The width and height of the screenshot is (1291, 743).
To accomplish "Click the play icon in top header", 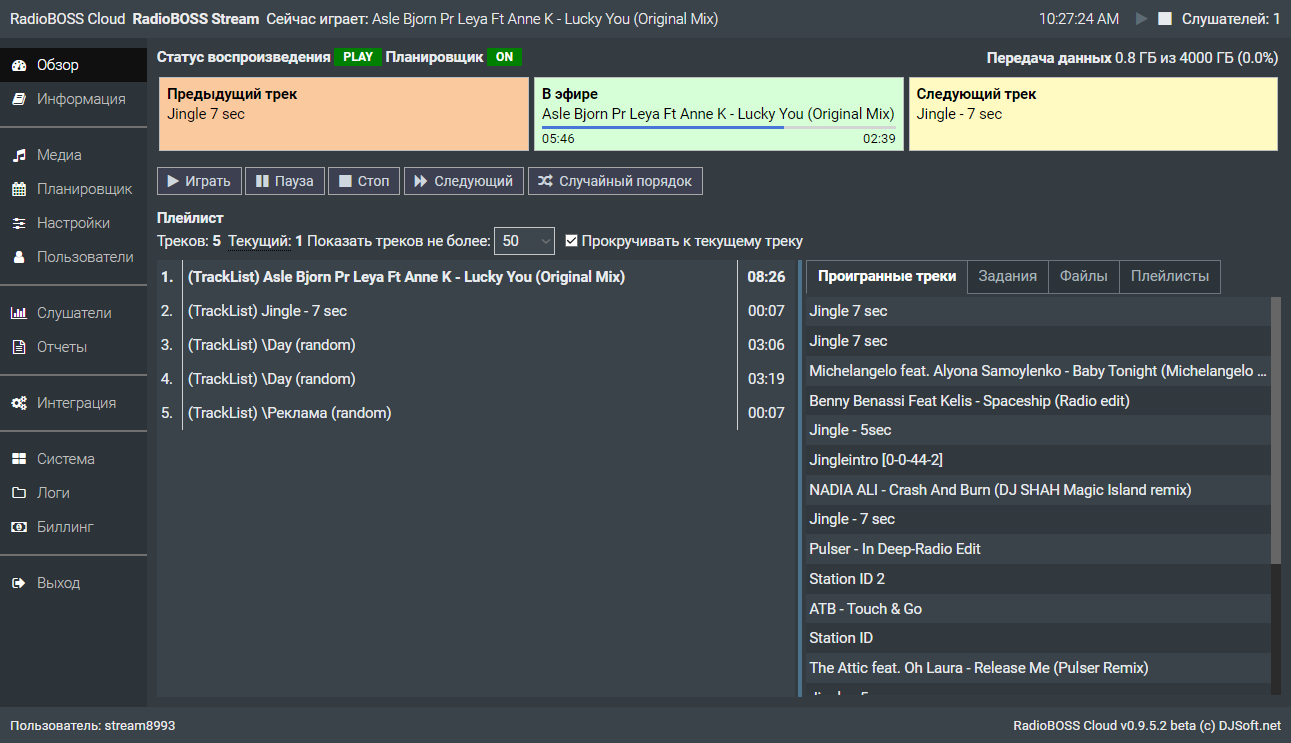I will [x=1142, y=19].
